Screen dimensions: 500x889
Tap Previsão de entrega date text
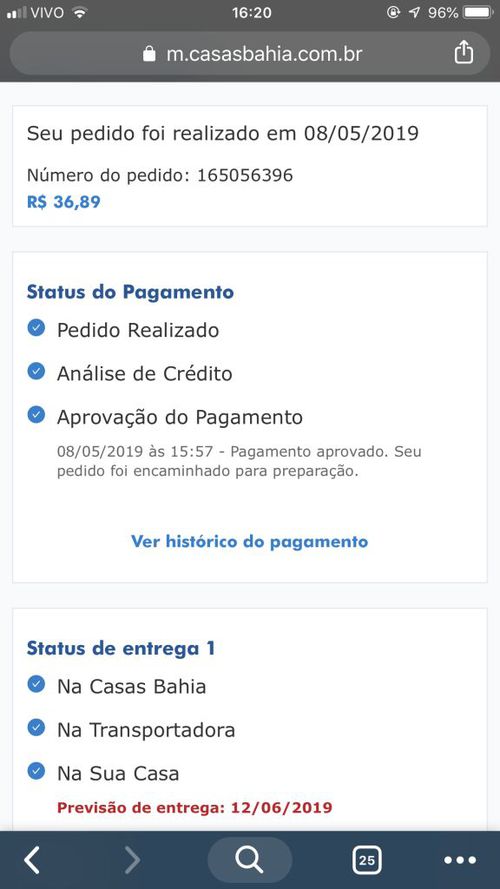pos(194,807)
